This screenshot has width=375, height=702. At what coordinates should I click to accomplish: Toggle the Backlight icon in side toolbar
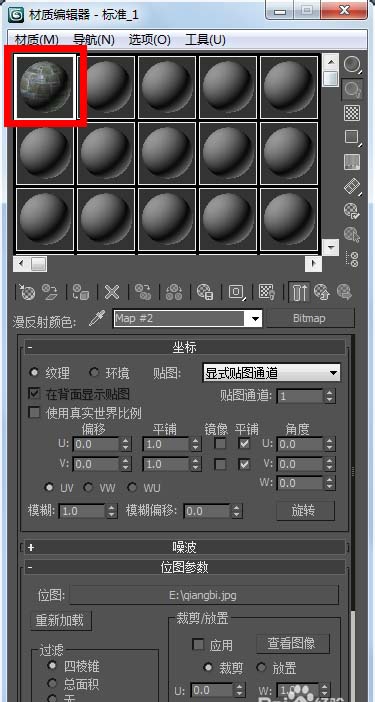pyautogui.click(x=352, y=90)
